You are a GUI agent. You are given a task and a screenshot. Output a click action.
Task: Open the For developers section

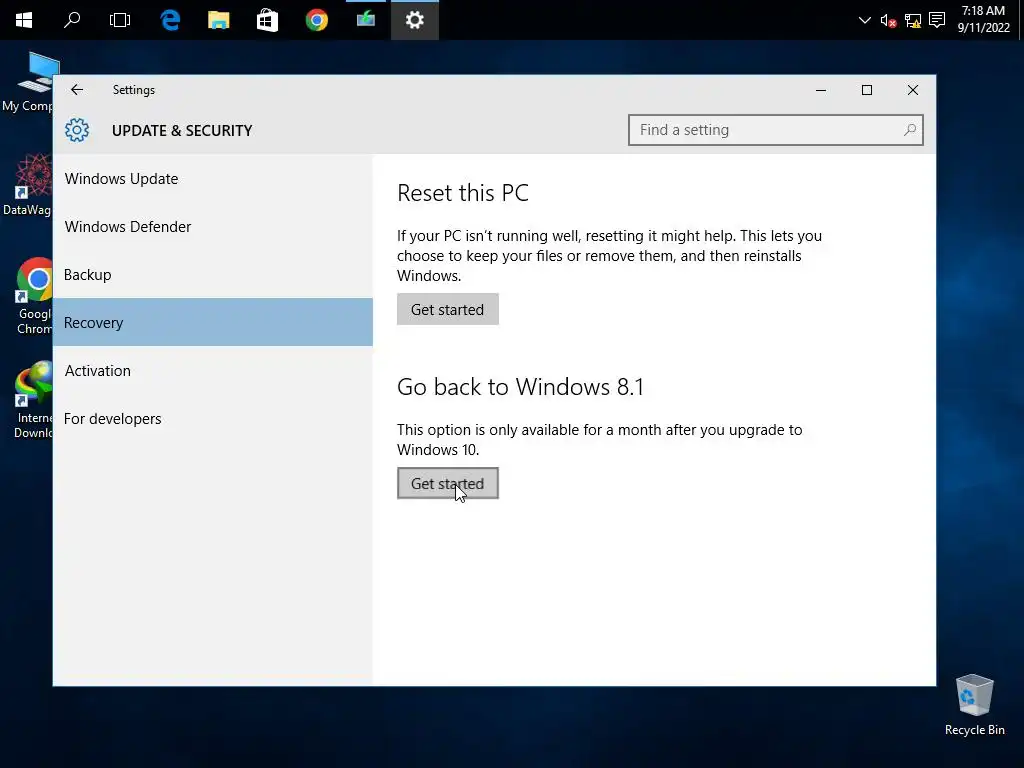pos(213,419)
